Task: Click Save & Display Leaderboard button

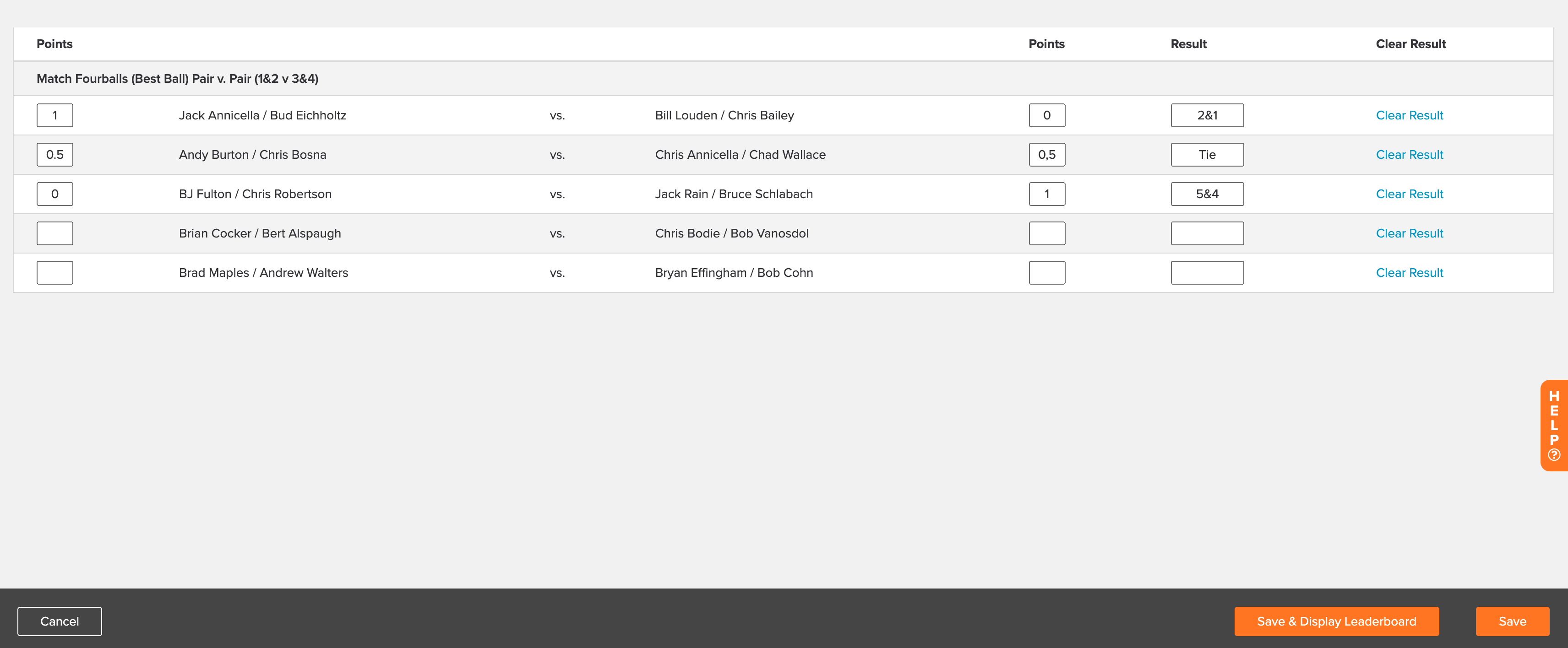Action: 1336,621
